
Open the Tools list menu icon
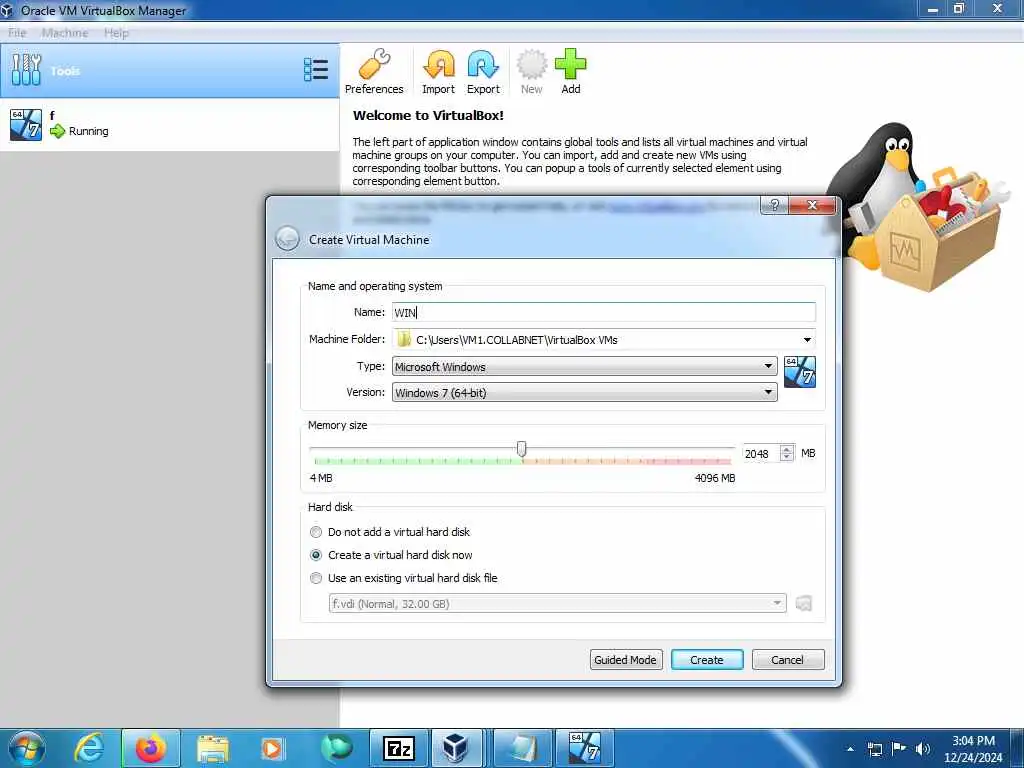tap(316, 70)
